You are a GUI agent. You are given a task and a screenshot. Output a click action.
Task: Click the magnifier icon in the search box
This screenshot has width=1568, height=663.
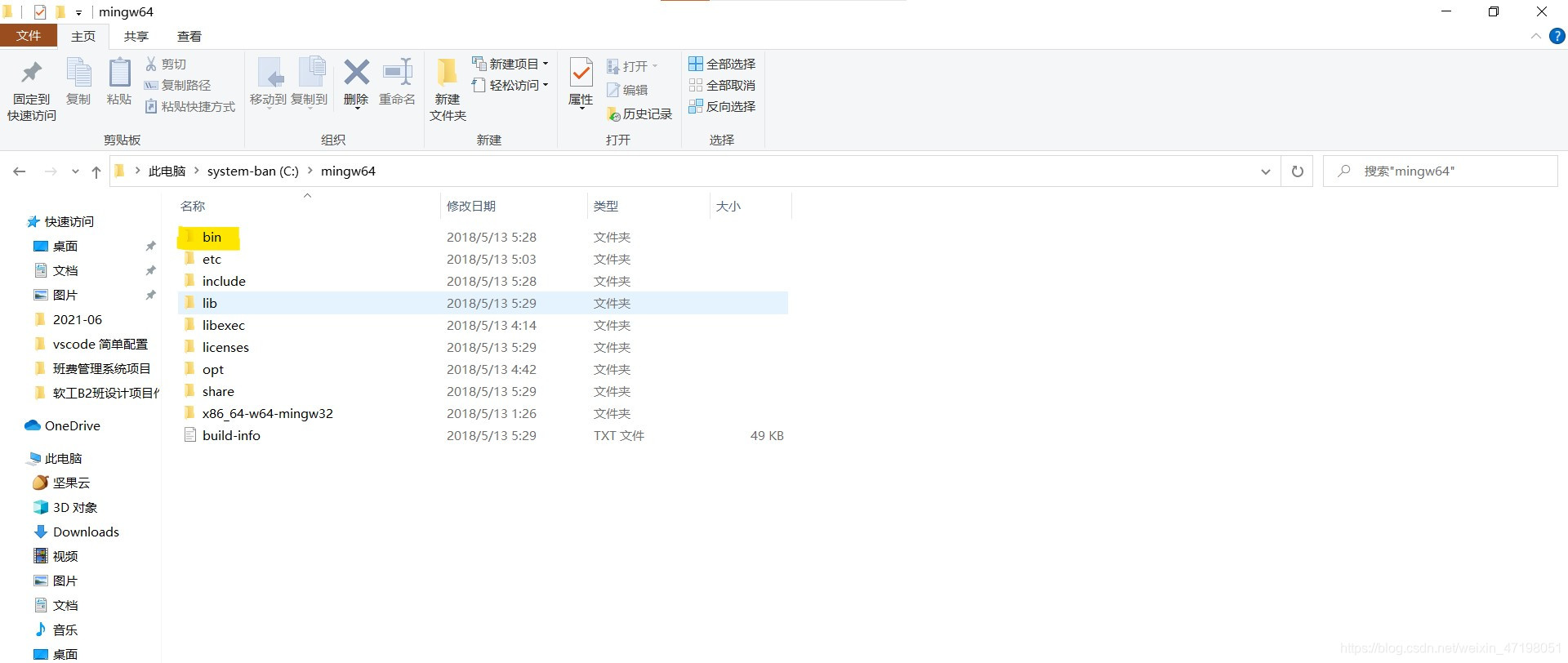pyautogui.click(x=1343, y=171)
